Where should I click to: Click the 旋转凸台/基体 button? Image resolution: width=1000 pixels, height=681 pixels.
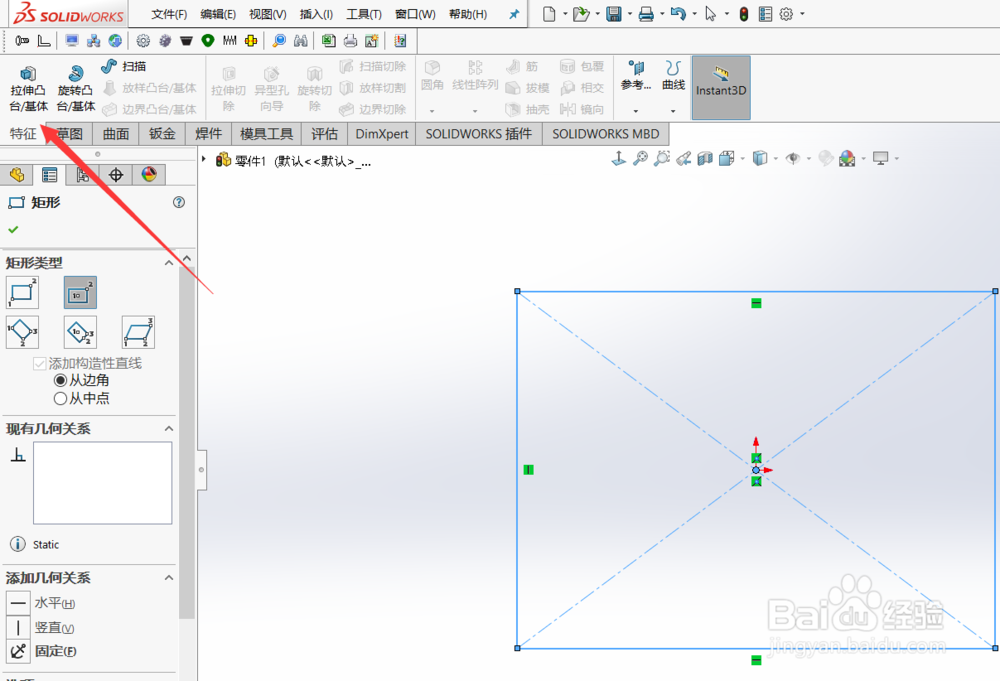pos(75,88)
